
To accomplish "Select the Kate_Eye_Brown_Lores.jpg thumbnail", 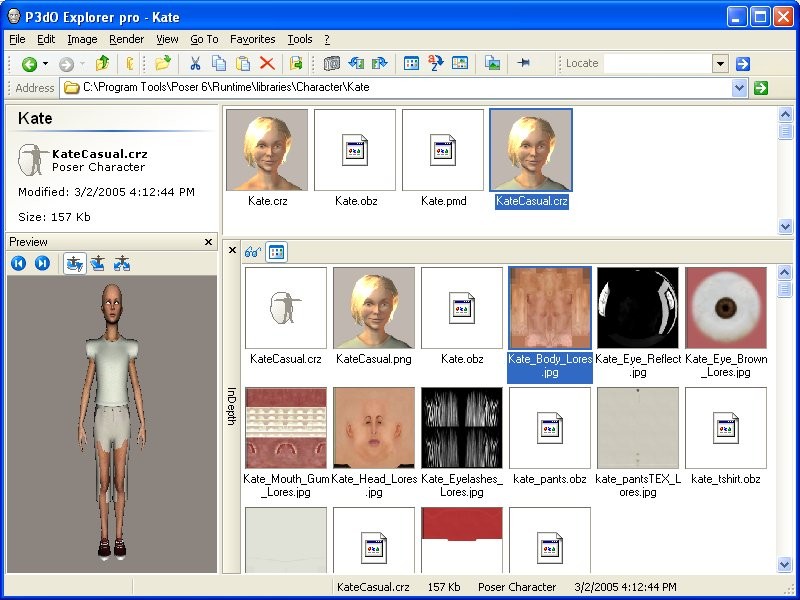I will point(726,308).
